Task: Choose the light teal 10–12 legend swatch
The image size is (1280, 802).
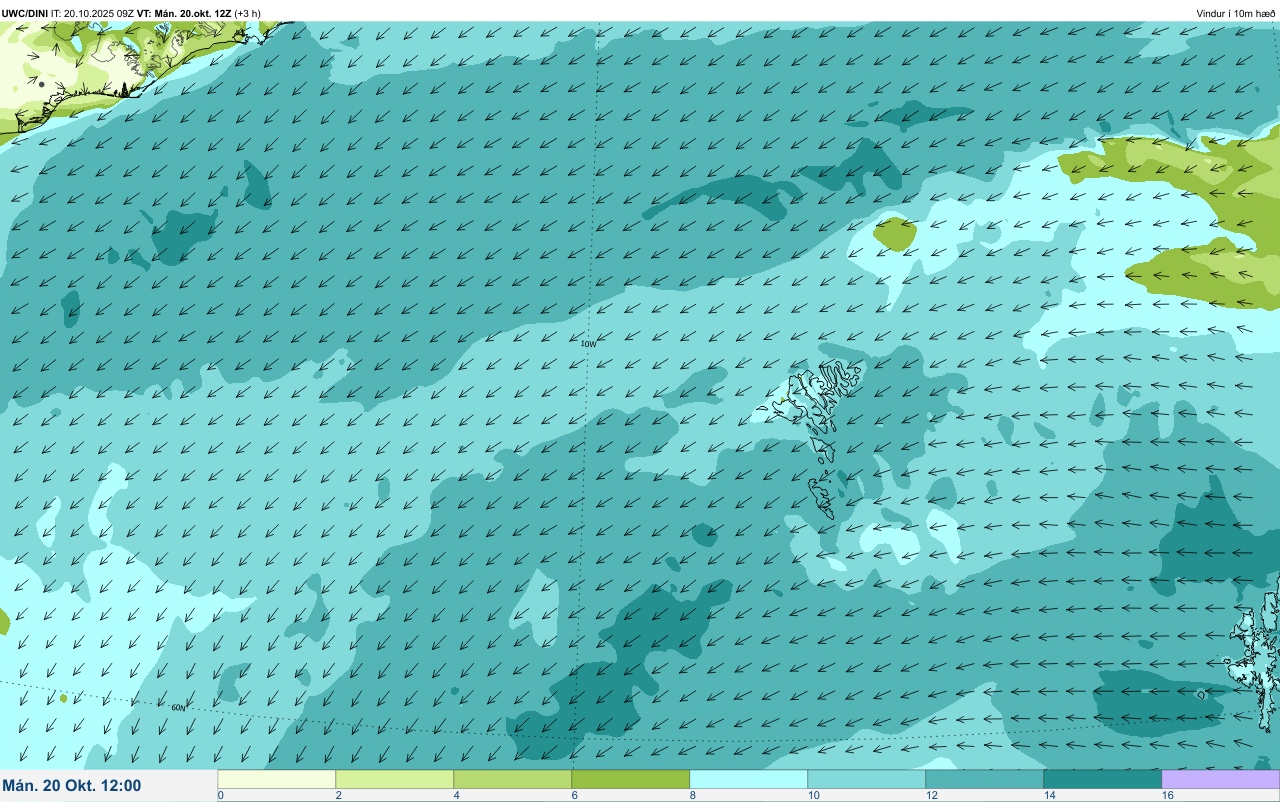Action: [x=867, y=779]
